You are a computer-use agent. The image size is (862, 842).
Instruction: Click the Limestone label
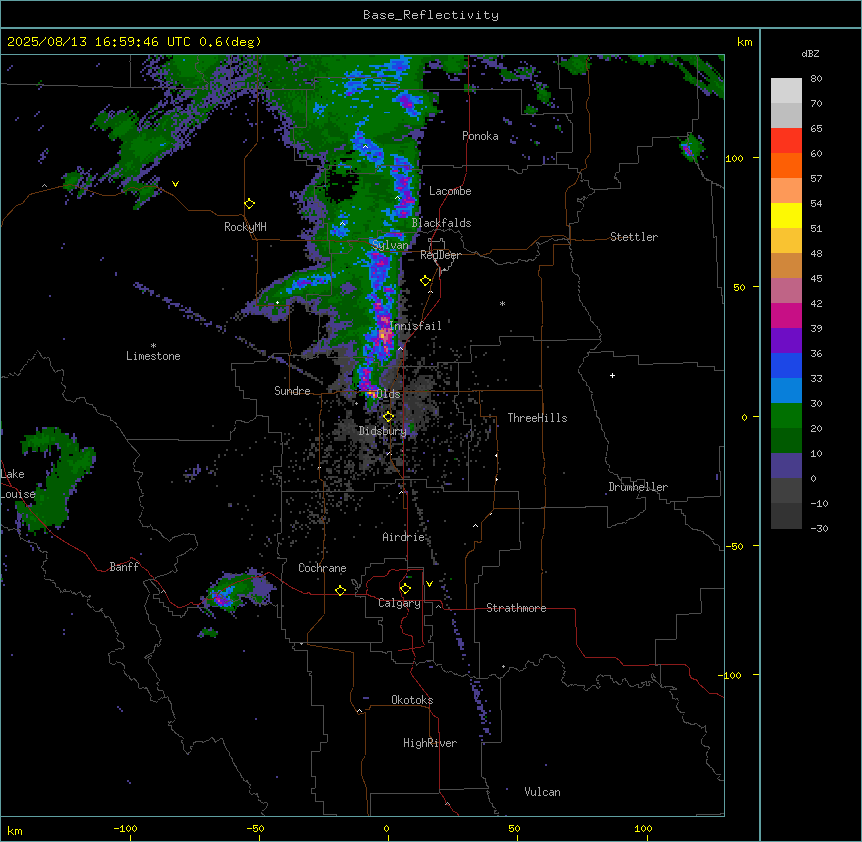click(x=153, y=356)
